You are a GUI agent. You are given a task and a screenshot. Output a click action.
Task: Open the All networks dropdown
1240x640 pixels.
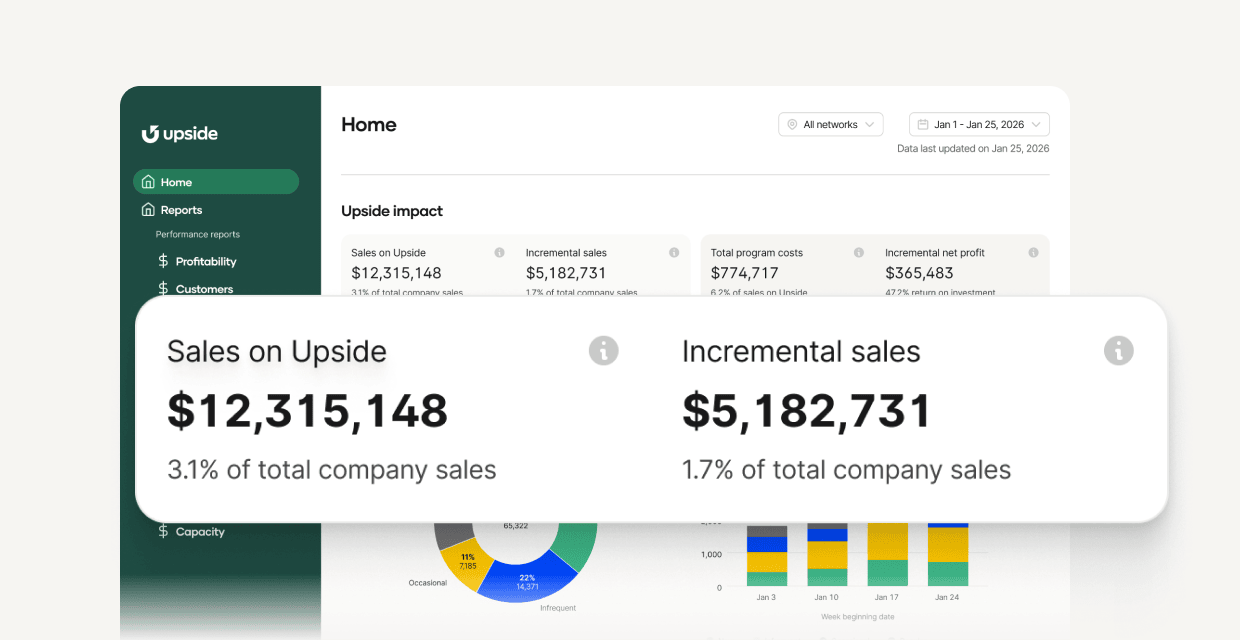point(830,124)
